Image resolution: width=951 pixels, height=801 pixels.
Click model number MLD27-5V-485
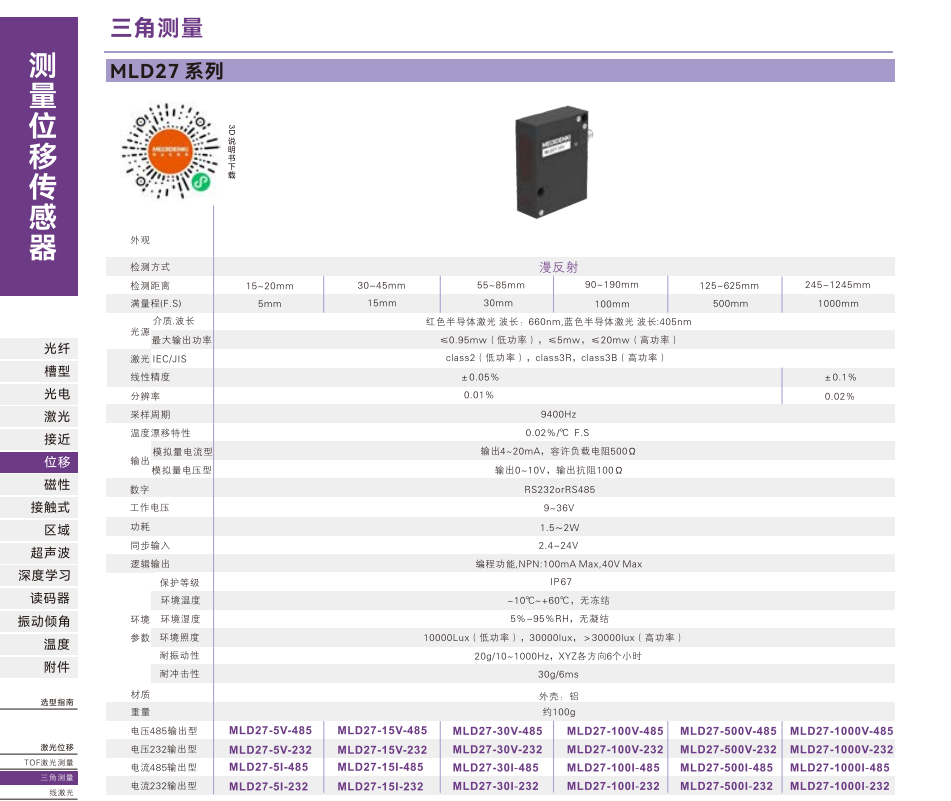pyautogui.click(x=270, y=731)
